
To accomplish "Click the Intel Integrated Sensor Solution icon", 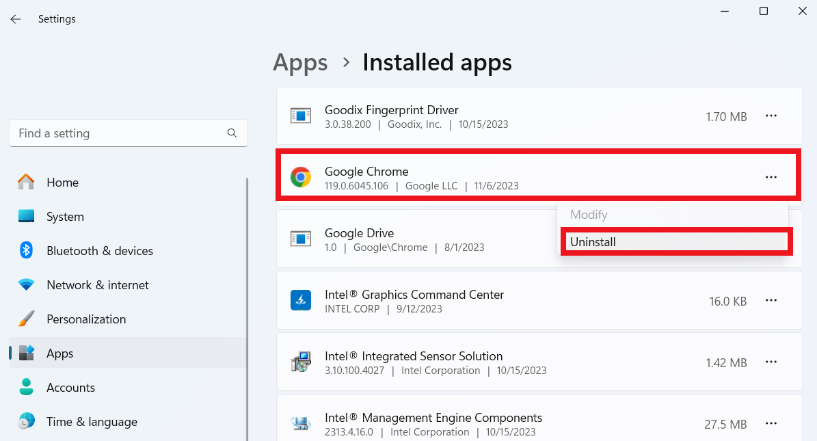I will tap(301, 362).
